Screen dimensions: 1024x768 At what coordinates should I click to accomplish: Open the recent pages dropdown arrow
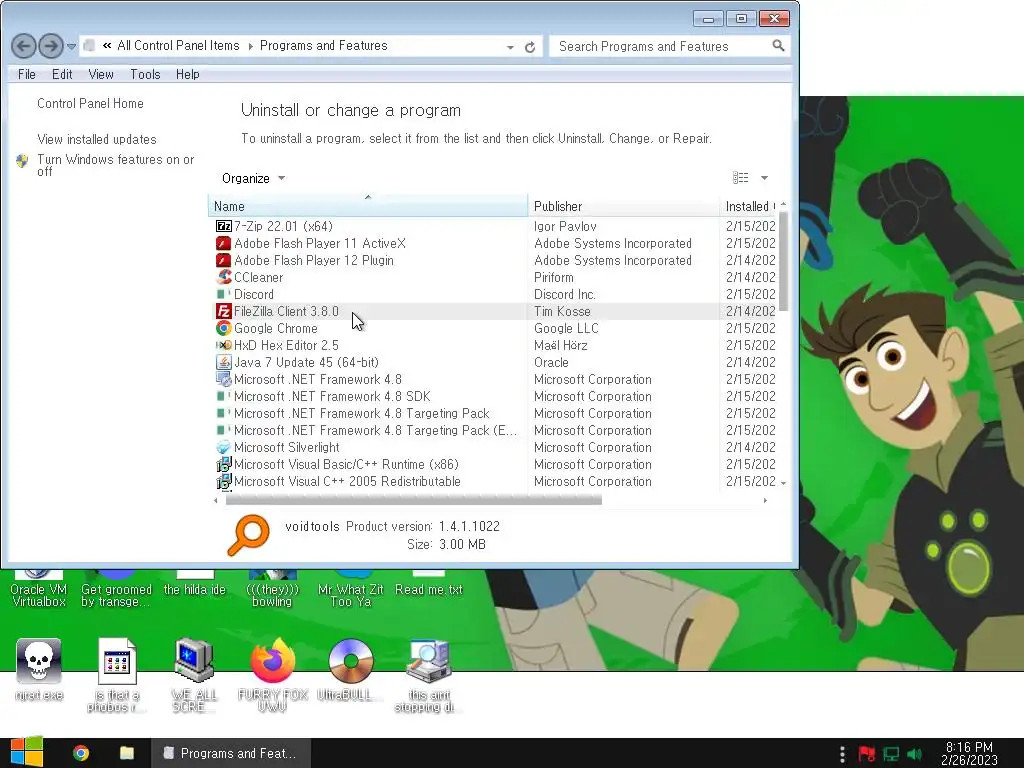[71, 46]
